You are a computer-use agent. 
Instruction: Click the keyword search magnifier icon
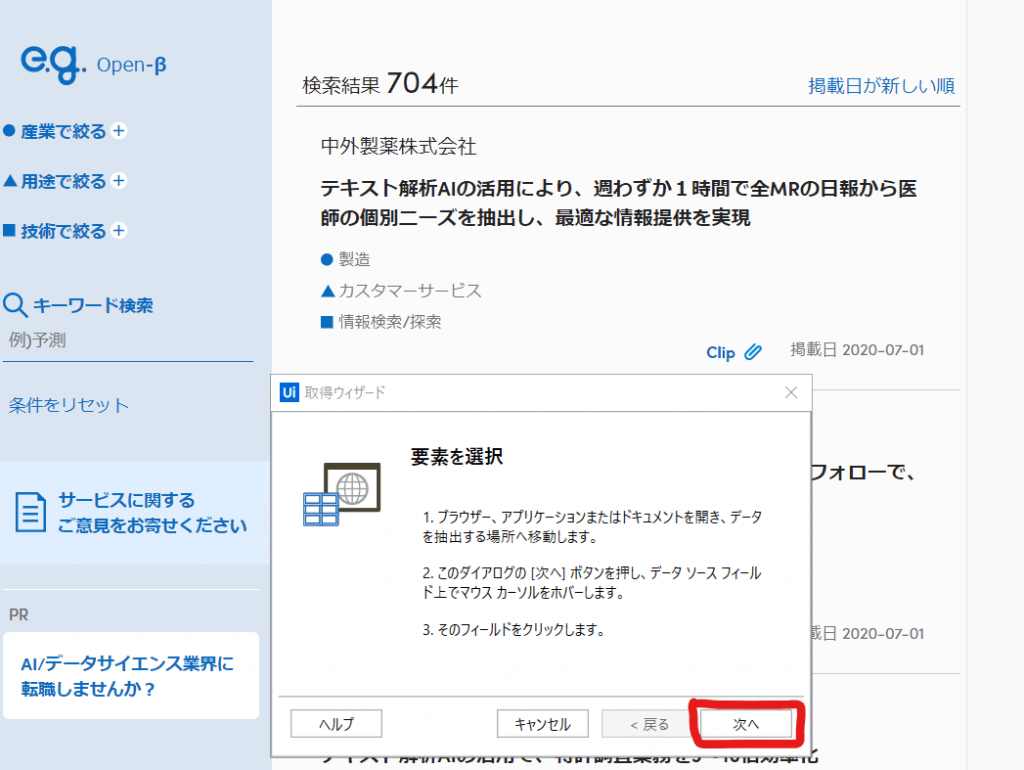point(16,306)
